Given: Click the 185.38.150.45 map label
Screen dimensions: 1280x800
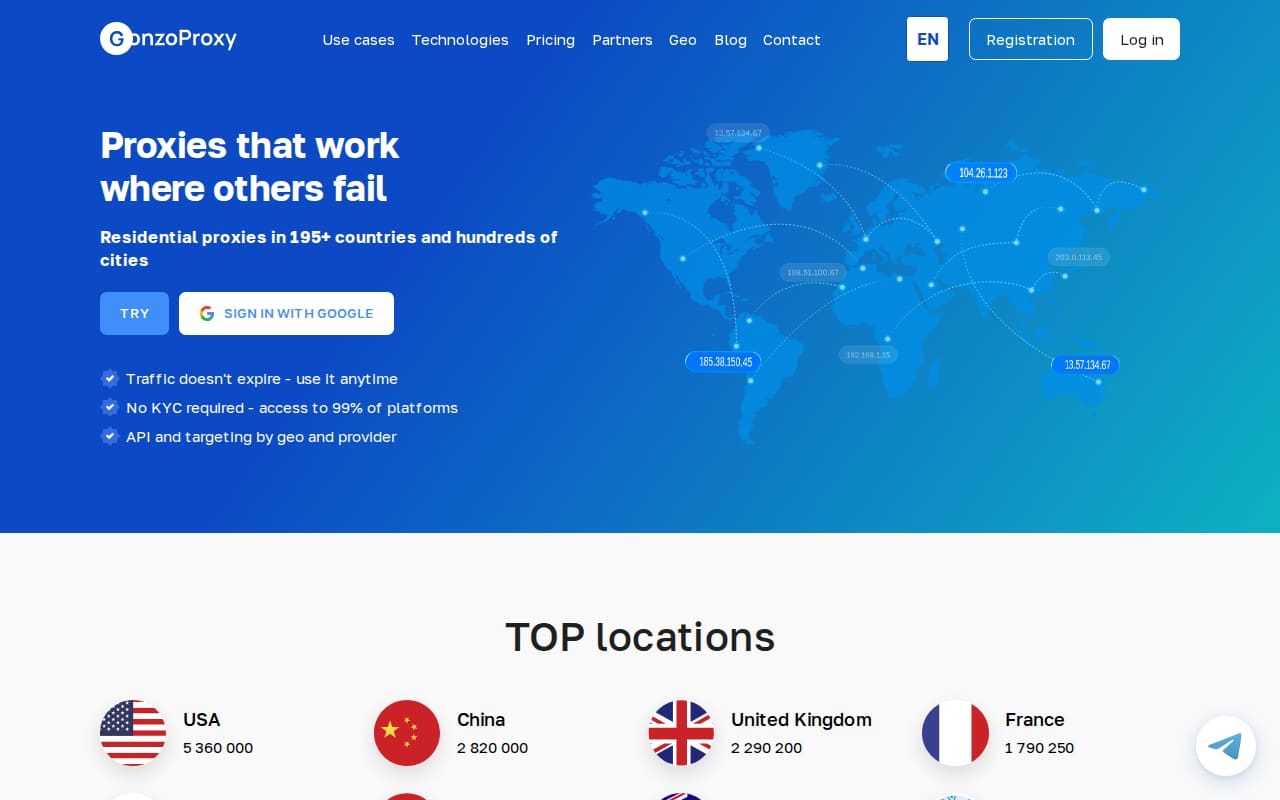Looking at the screenshot, I should [x=723, y=361].
